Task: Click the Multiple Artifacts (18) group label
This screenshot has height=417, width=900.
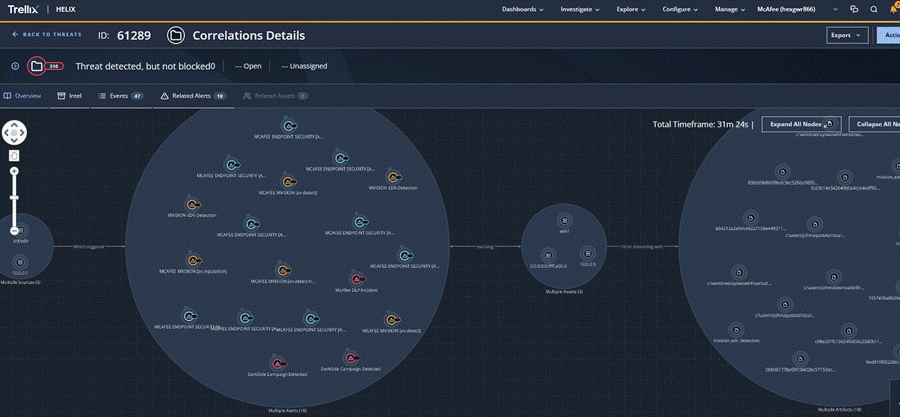Action: point(842,410)
